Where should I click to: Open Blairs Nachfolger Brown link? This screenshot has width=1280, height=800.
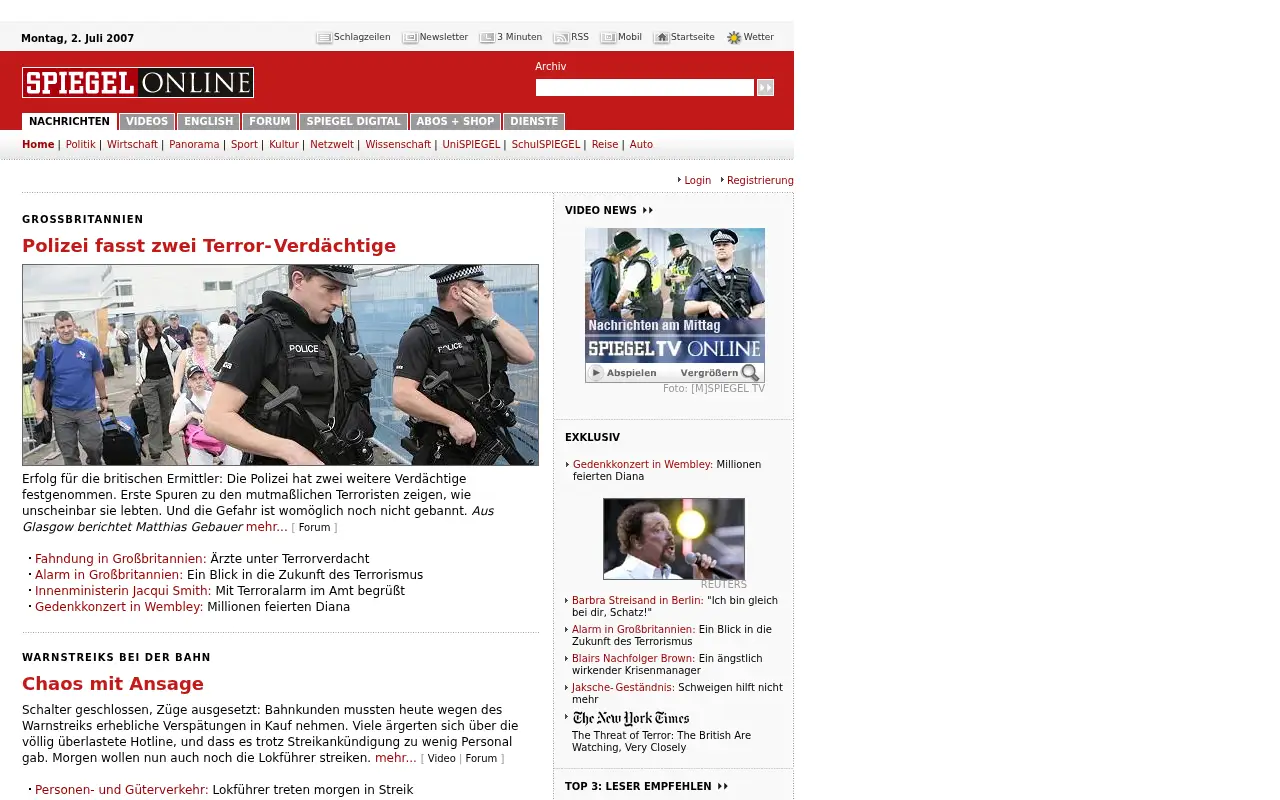633,659
